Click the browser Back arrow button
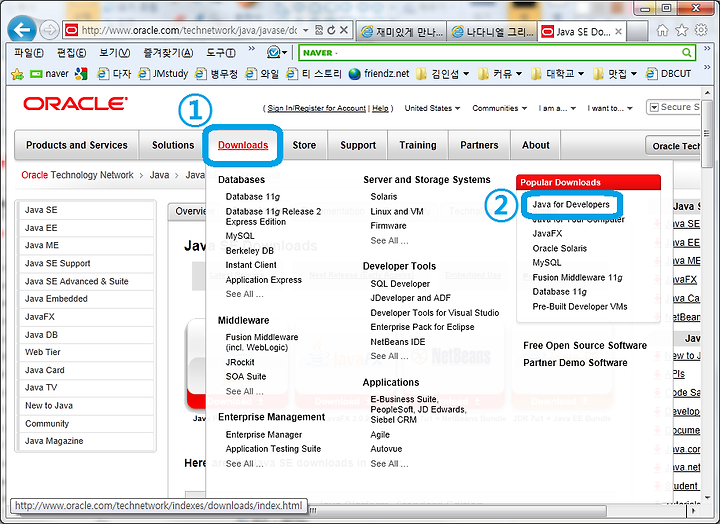Image resolution: width=720 pixels, height=524 pixels. click(22, 30)
